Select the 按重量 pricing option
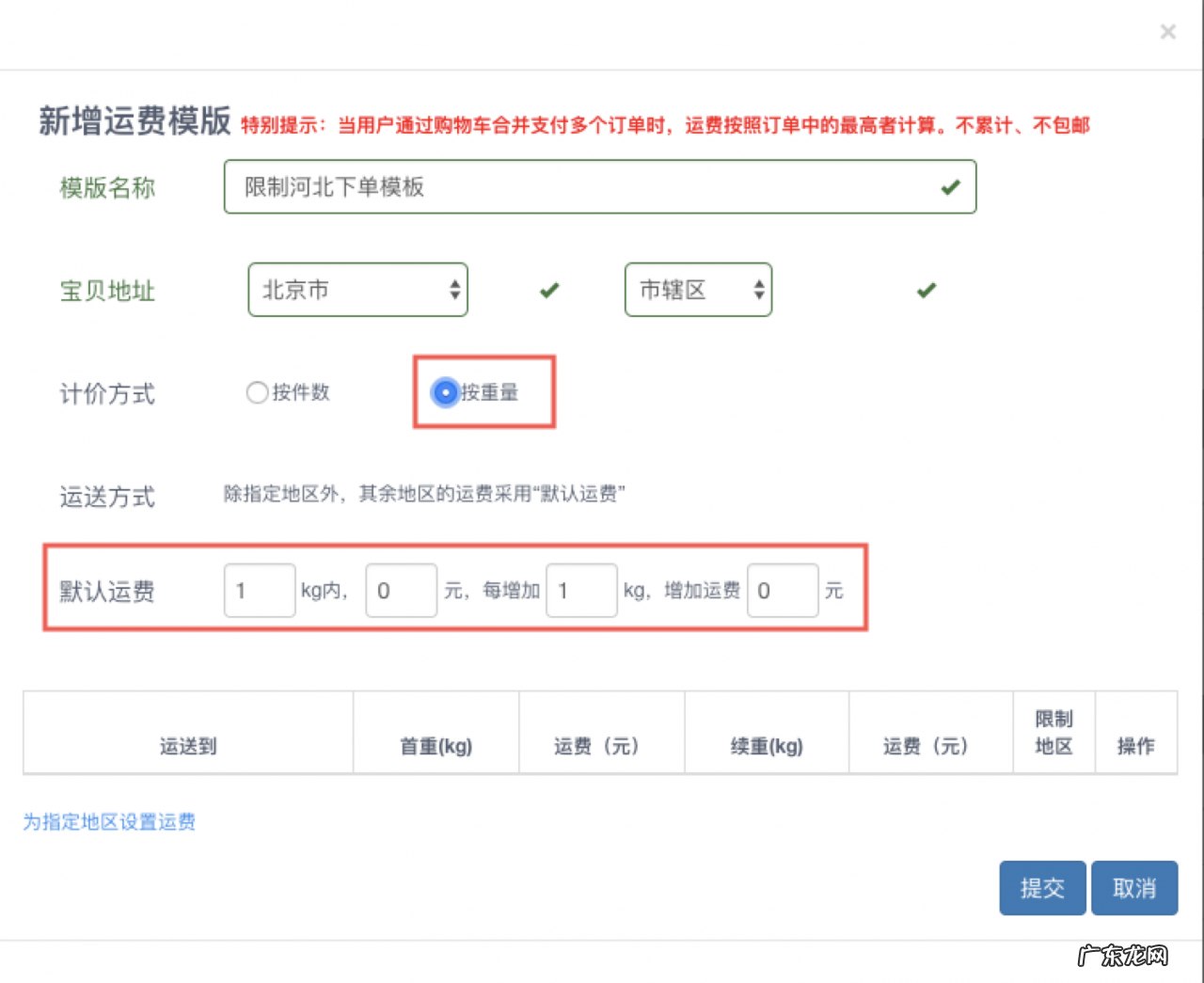The height and width of the screenshot is (983, 1204). tap(445, 392)
